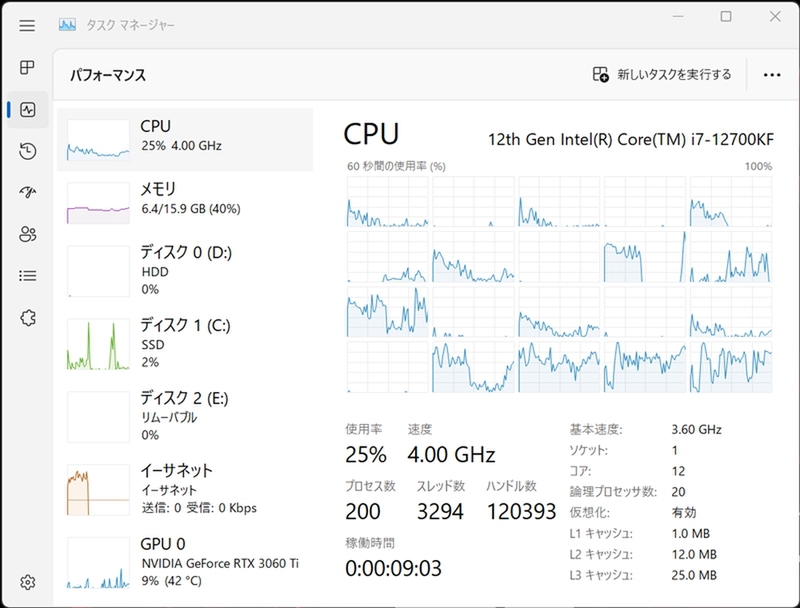
Task: Open Startup apps sidebar icon
Action: pyautogui.click(x=27, y=192)
